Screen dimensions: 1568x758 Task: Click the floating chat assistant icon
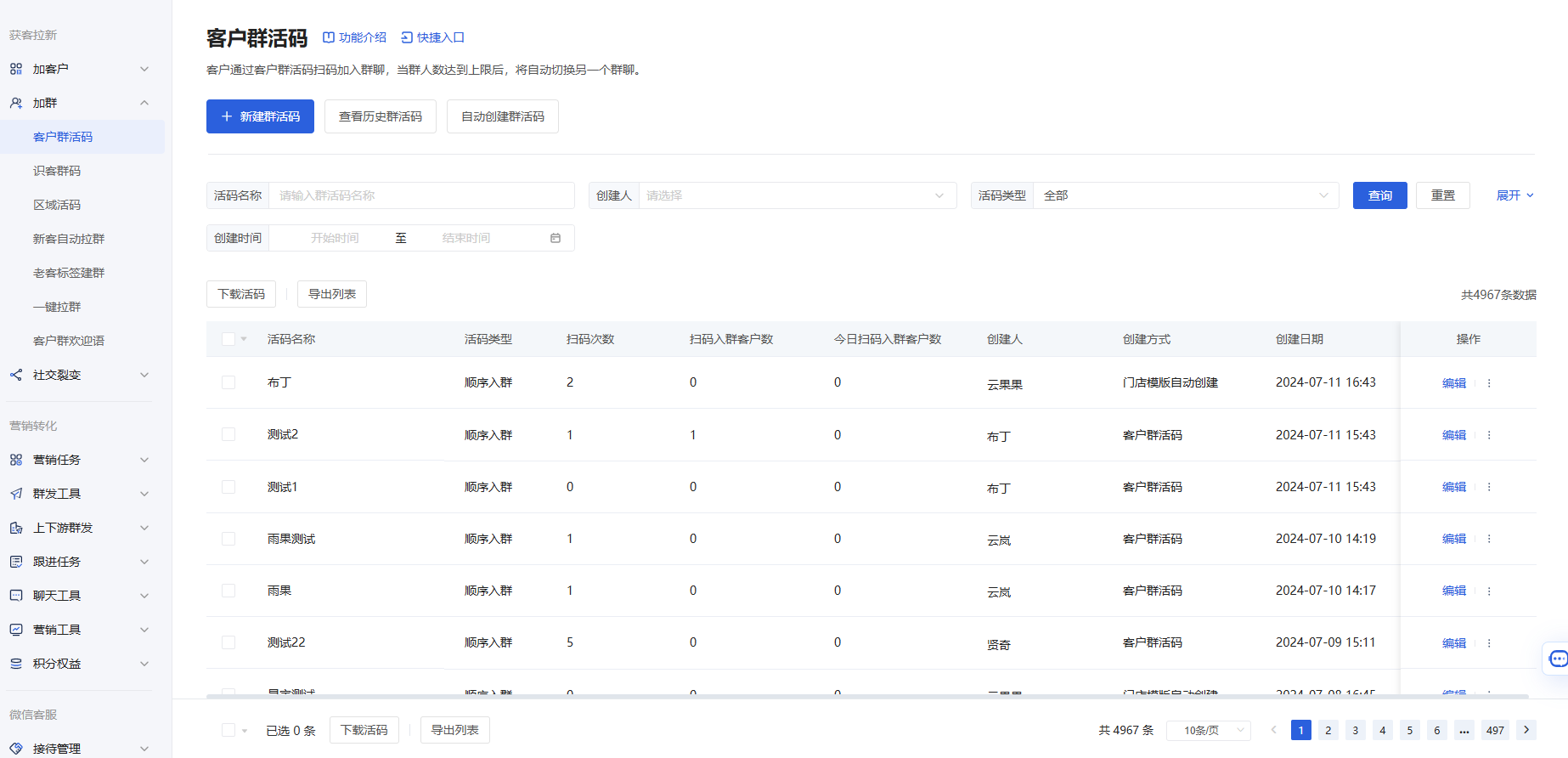[x=1558, y=659]
